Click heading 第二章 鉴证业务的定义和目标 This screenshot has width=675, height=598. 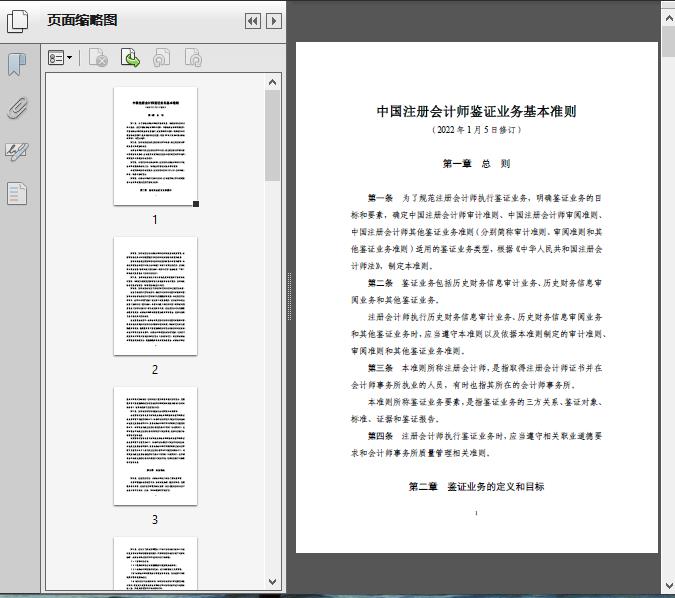pyautogui.click(x=476, y=486)
